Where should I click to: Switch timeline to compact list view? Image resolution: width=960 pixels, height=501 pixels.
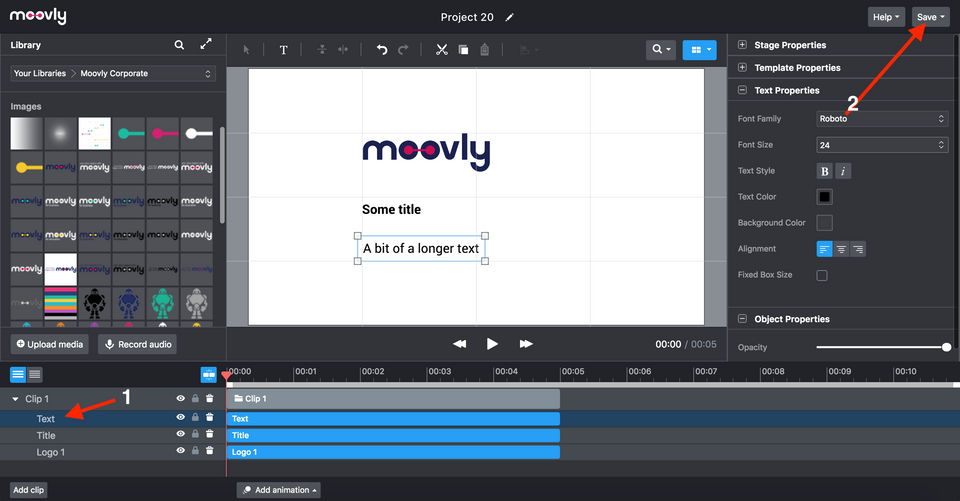(35, 374)
